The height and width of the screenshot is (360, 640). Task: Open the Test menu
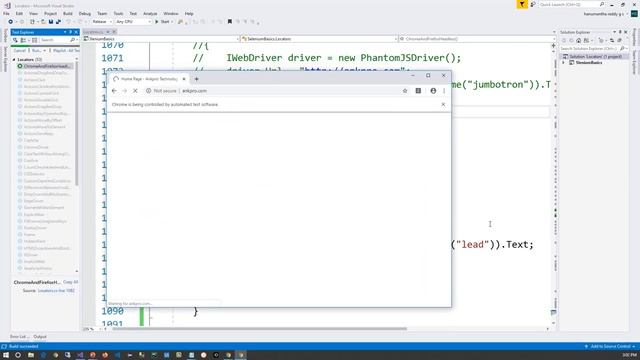click(133, 13)
